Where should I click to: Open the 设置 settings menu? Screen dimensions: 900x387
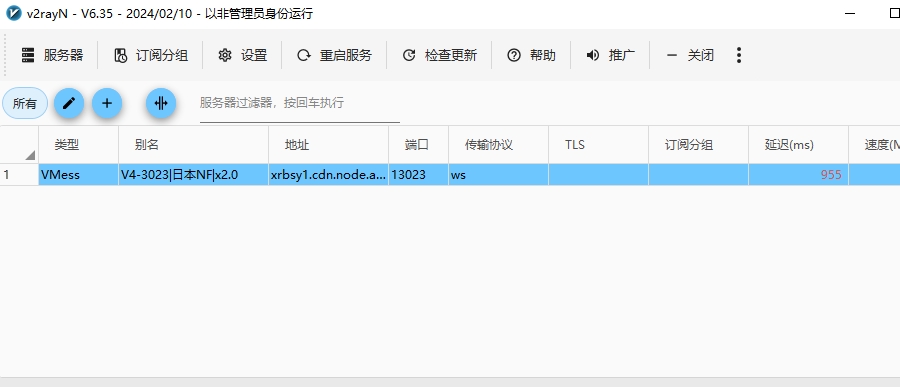242,55
